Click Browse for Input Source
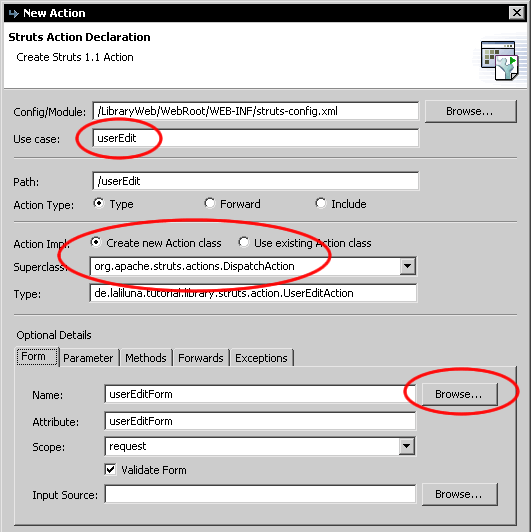 459,494
